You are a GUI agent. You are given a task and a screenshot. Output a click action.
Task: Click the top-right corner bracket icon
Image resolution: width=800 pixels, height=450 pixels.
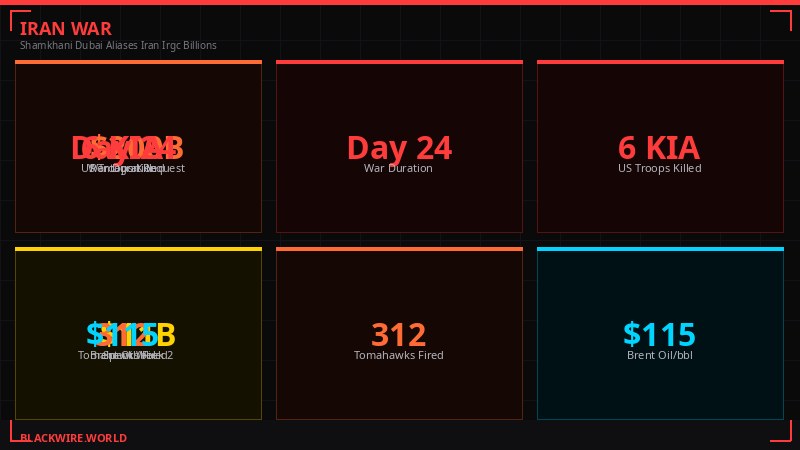[x=780, y=19]
